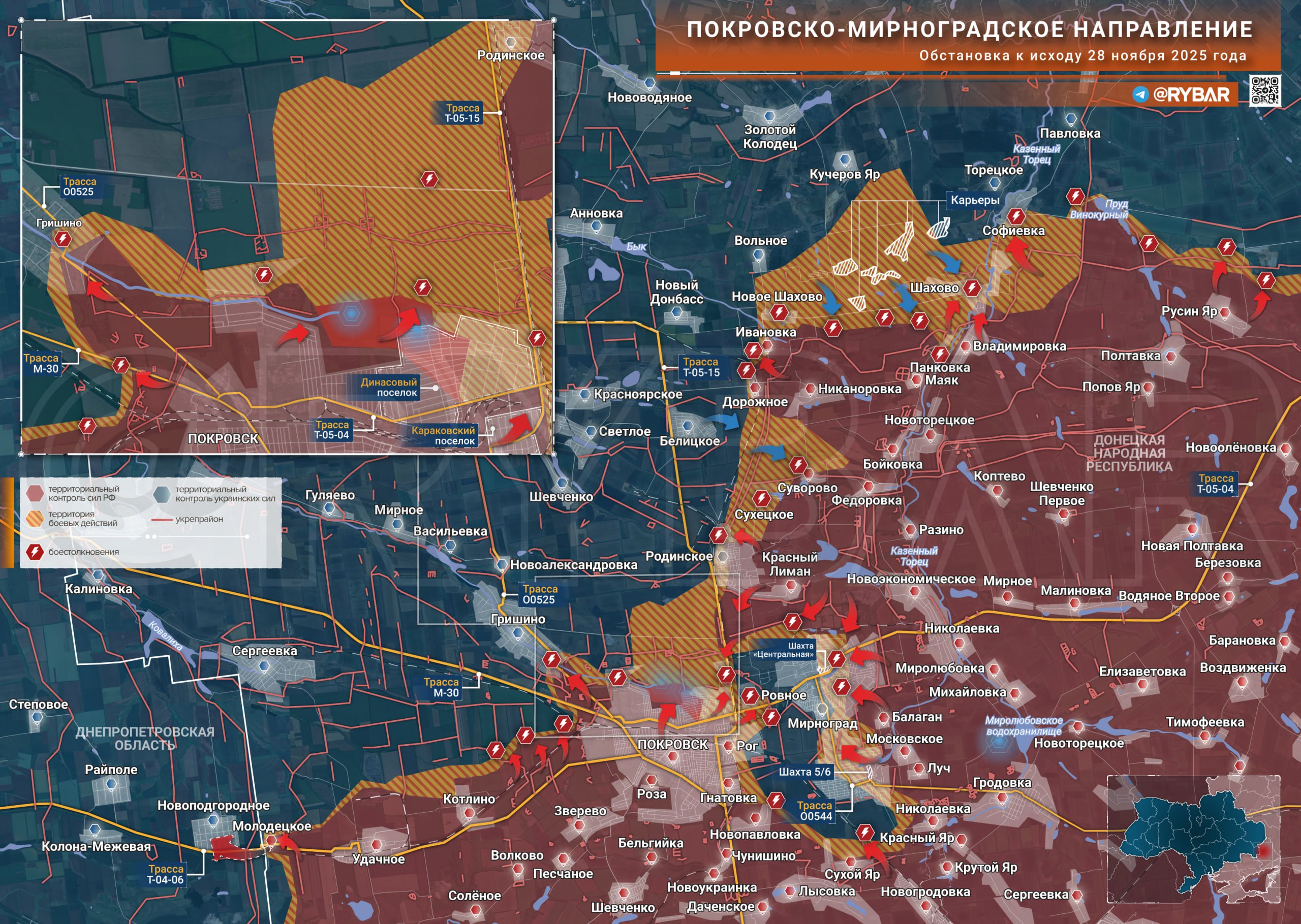Click the Карьеры callout label
The height and width of the screenshot is (924, 1301).
(x=975, y=200)
